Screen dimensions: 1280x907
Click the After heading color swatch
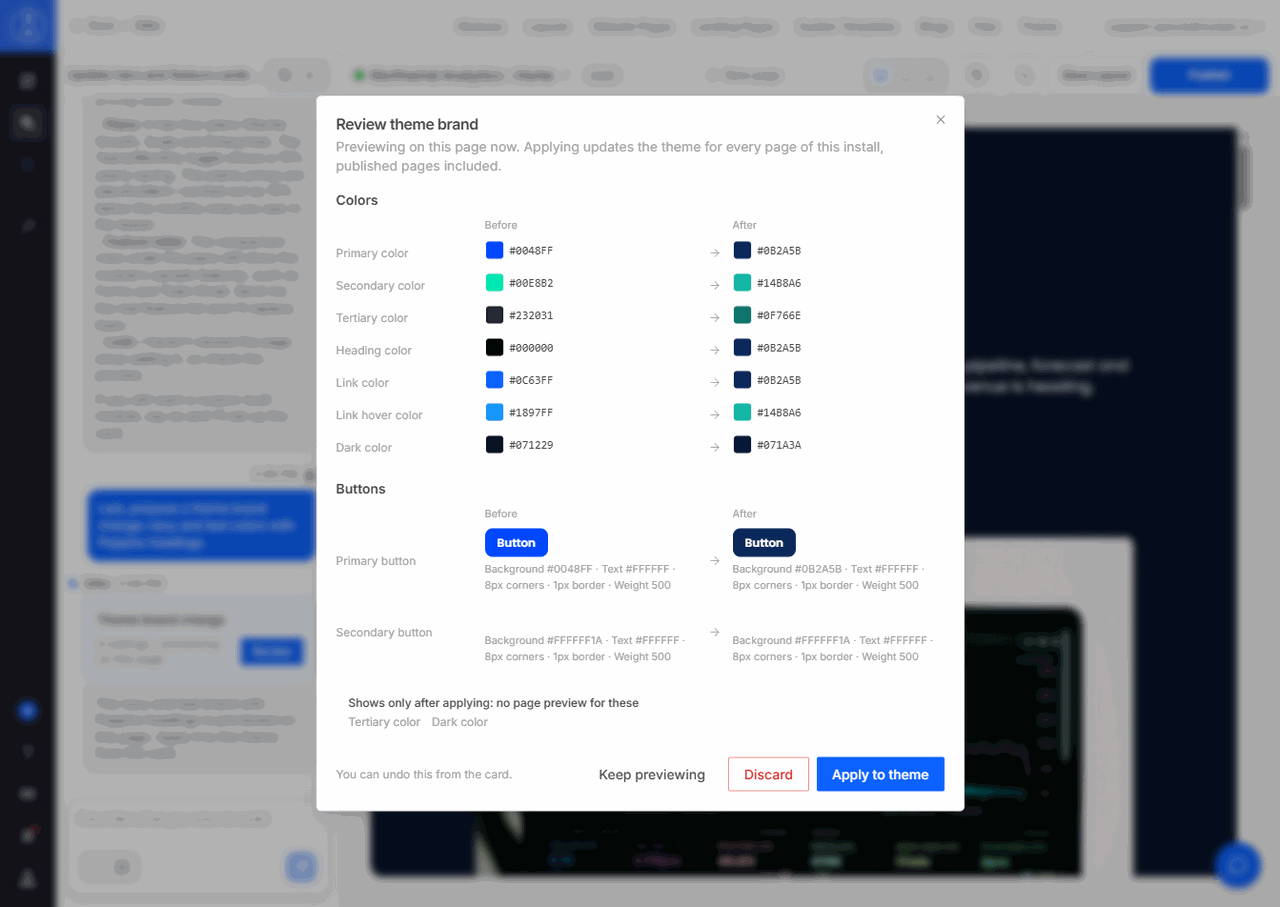coord(742,347)
